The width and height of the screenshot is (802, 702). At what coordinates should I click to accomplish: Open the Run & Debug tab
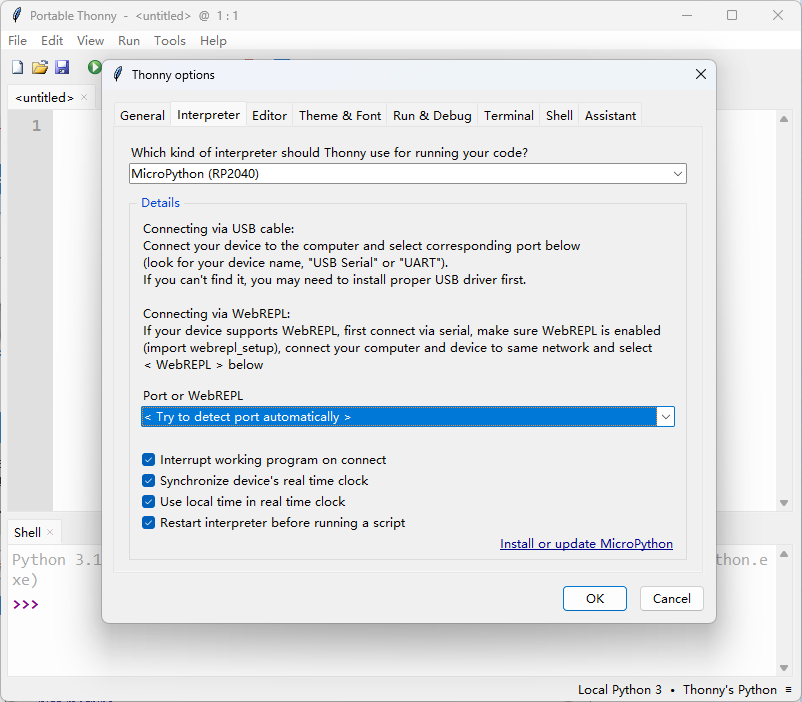[432, 116]
